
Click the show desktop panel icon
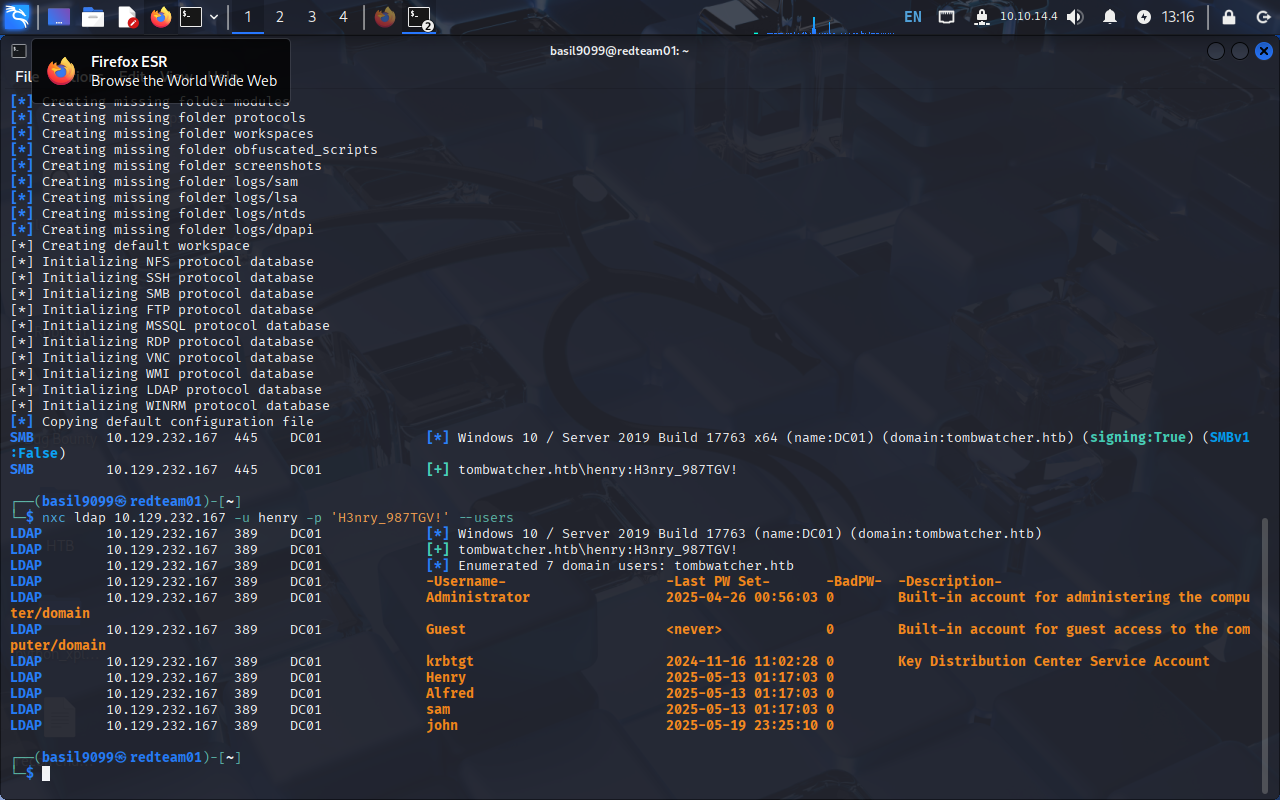click(x=59, y=16)
